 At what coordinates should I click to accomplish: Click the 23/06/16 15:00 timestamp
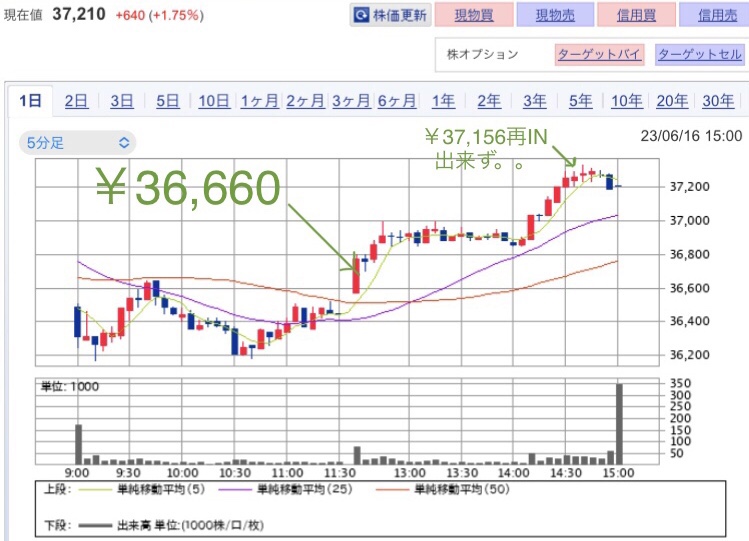(691, 136)
